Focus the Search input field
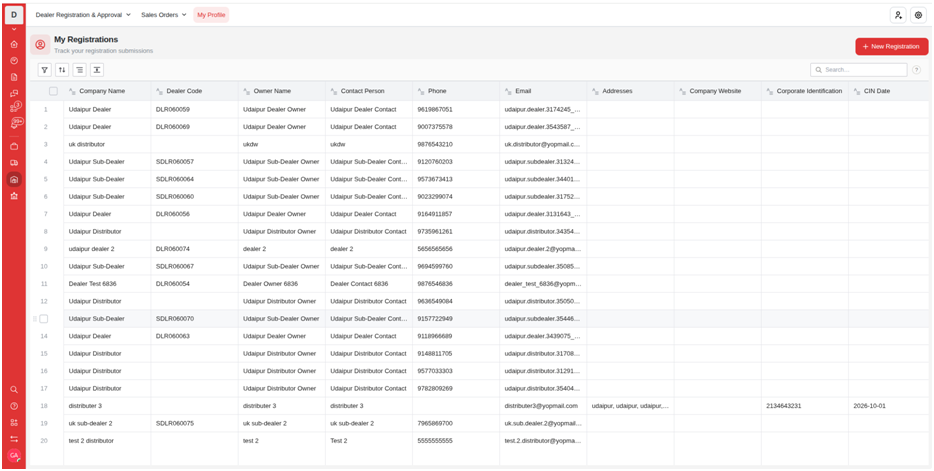 [x=859, y=70]
